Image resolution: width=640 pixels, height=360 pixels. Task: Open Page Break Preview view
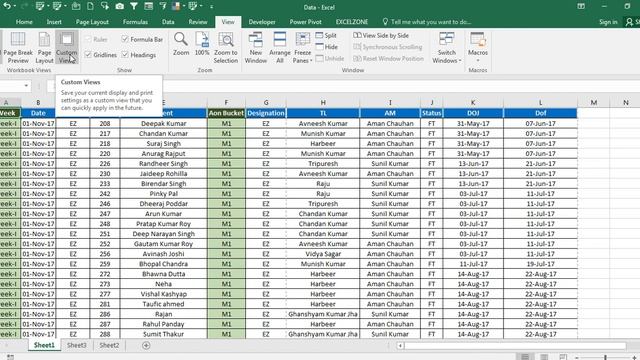click(18, 48)
